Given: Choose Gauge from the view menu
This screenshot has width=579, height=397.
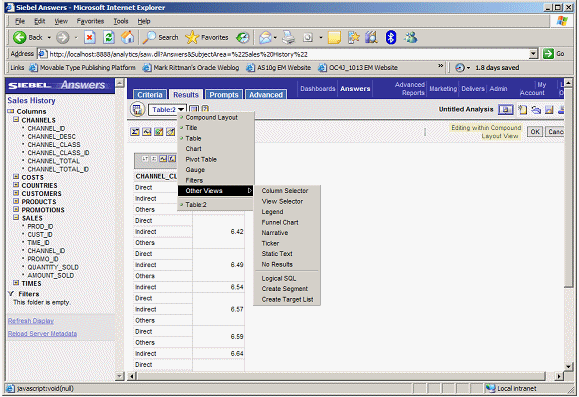Looking at the screenshot, I should pyautogui.click(x=195, y=170).
